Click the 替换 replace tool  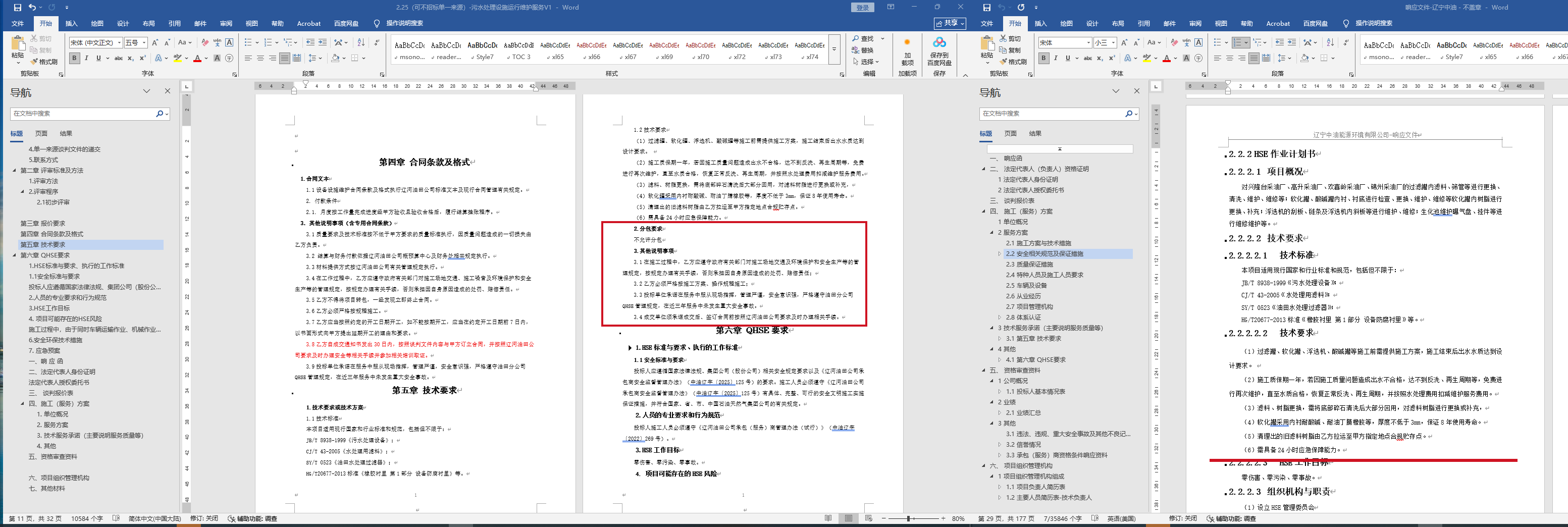point(863,50)
